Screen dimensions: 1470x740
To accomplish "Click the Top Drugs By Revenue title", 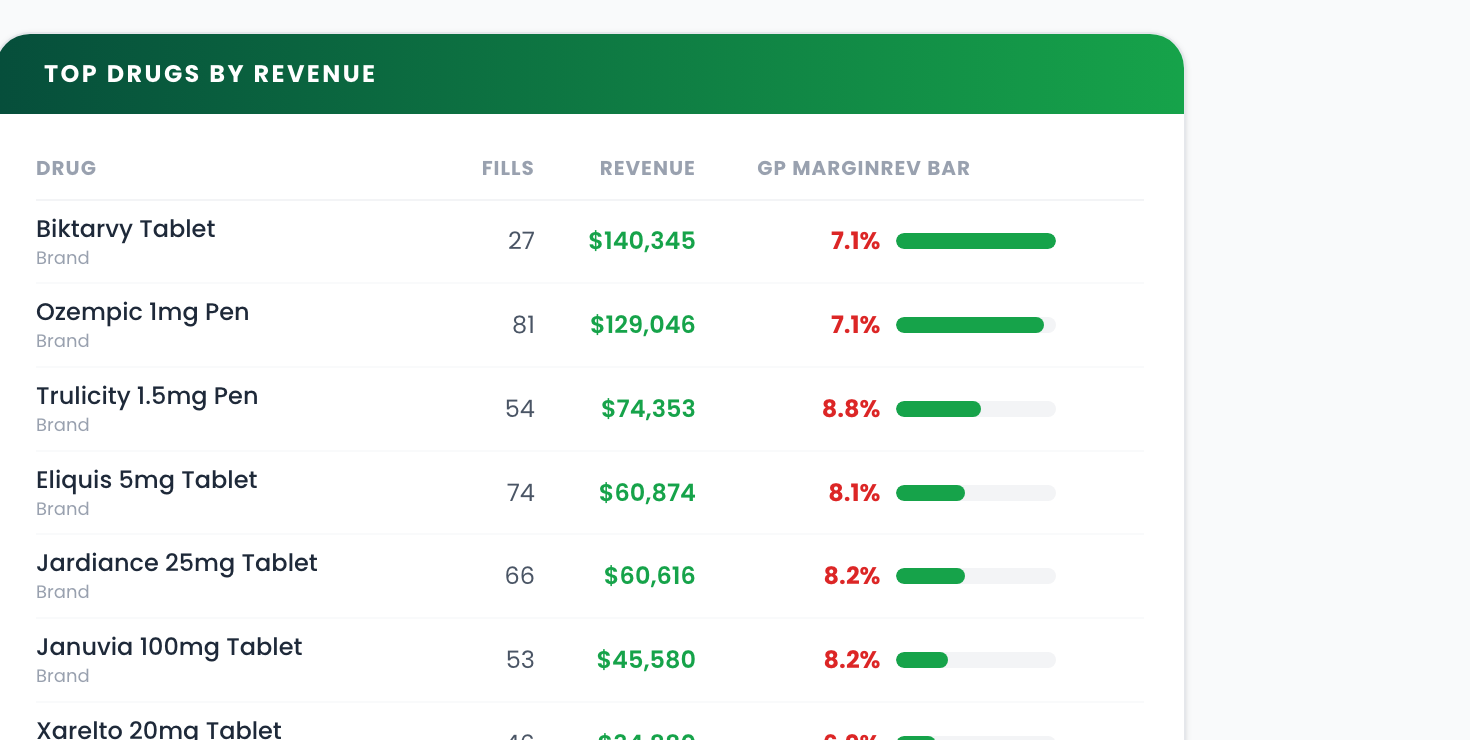I will (x=210, y=74).
